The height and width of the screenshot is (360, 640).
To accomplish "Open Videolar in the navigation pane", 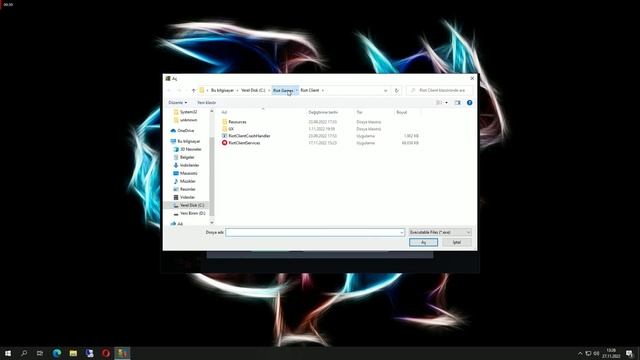I will [x=187, y=197].
